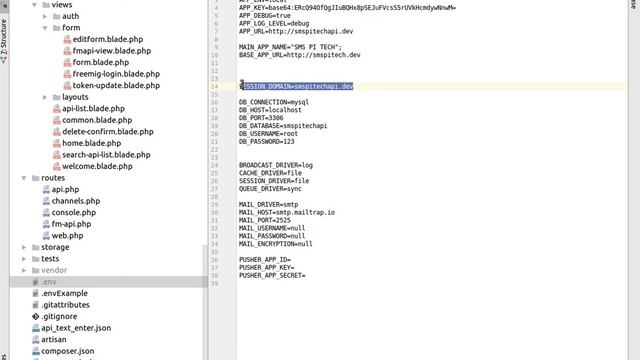
Task: Click the QUEUE_DRIVER=sync line
Action: [x=270, y=189]
